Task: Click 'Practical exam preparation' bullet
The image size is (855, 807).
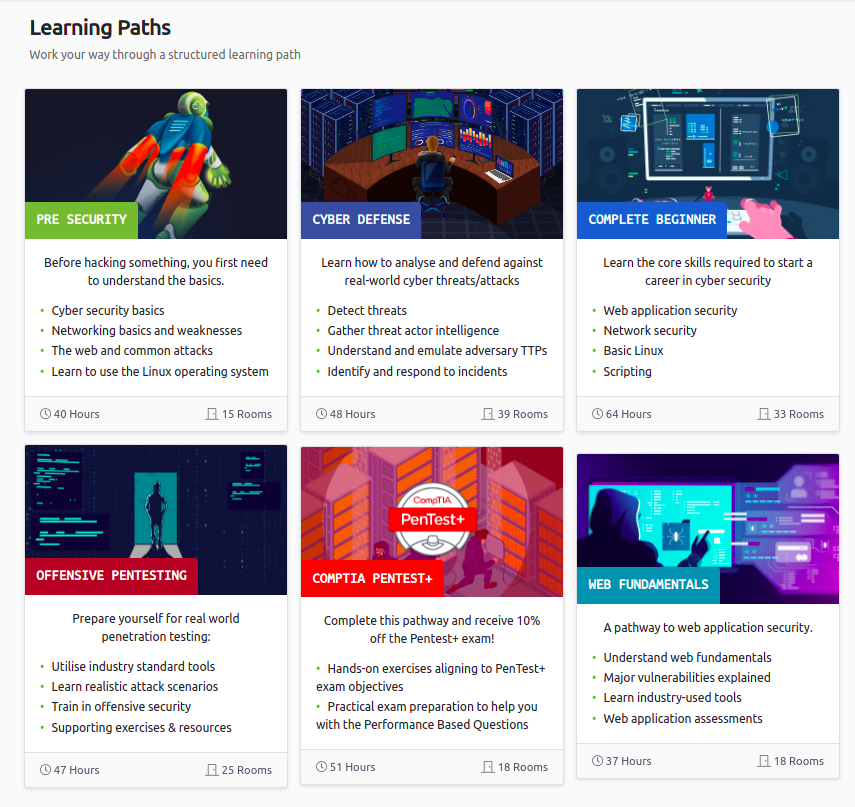Action: (427, 715)
